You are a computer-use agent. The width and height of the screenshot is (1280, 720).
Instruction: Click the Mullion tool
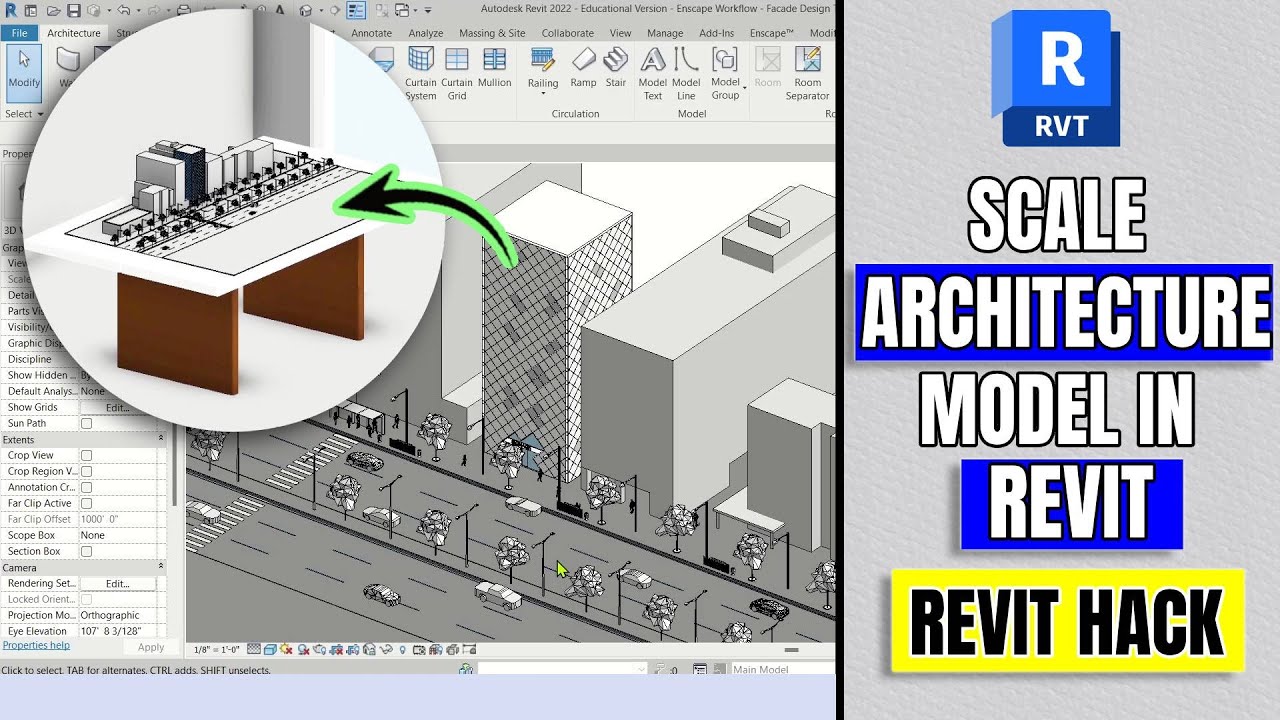[494, 67]
